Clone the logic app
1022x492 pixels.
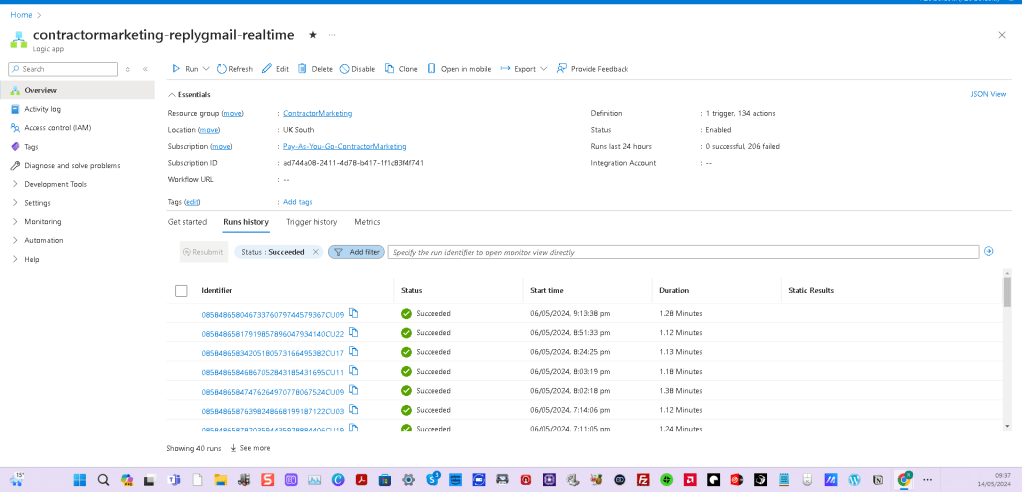[402, 68]
